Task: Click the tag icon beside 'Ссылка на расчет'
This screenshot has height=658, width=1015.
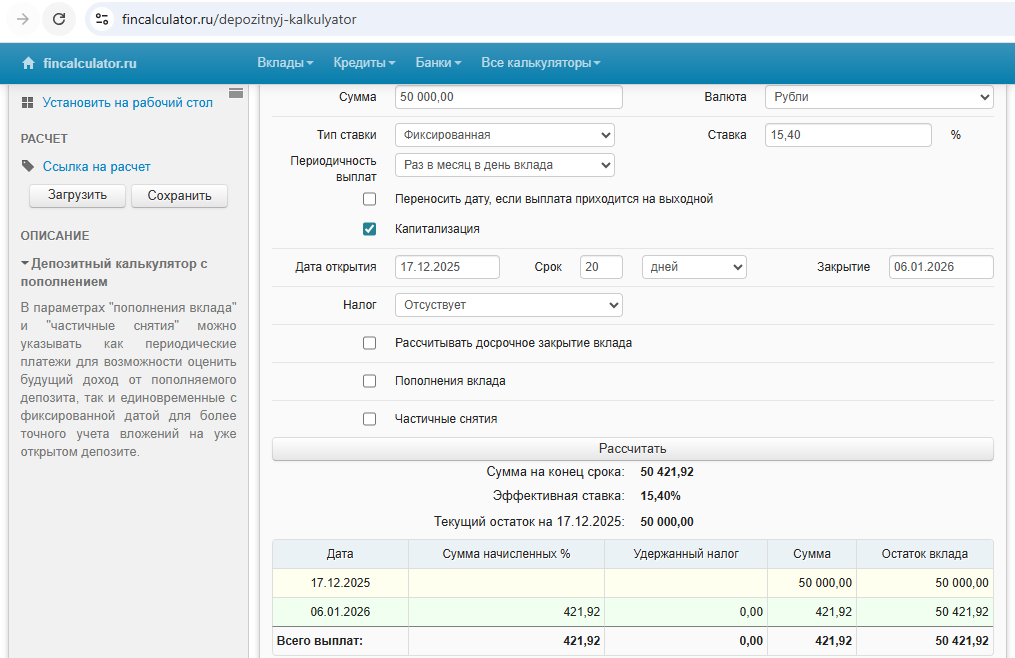Action: [x=27, y=166]
